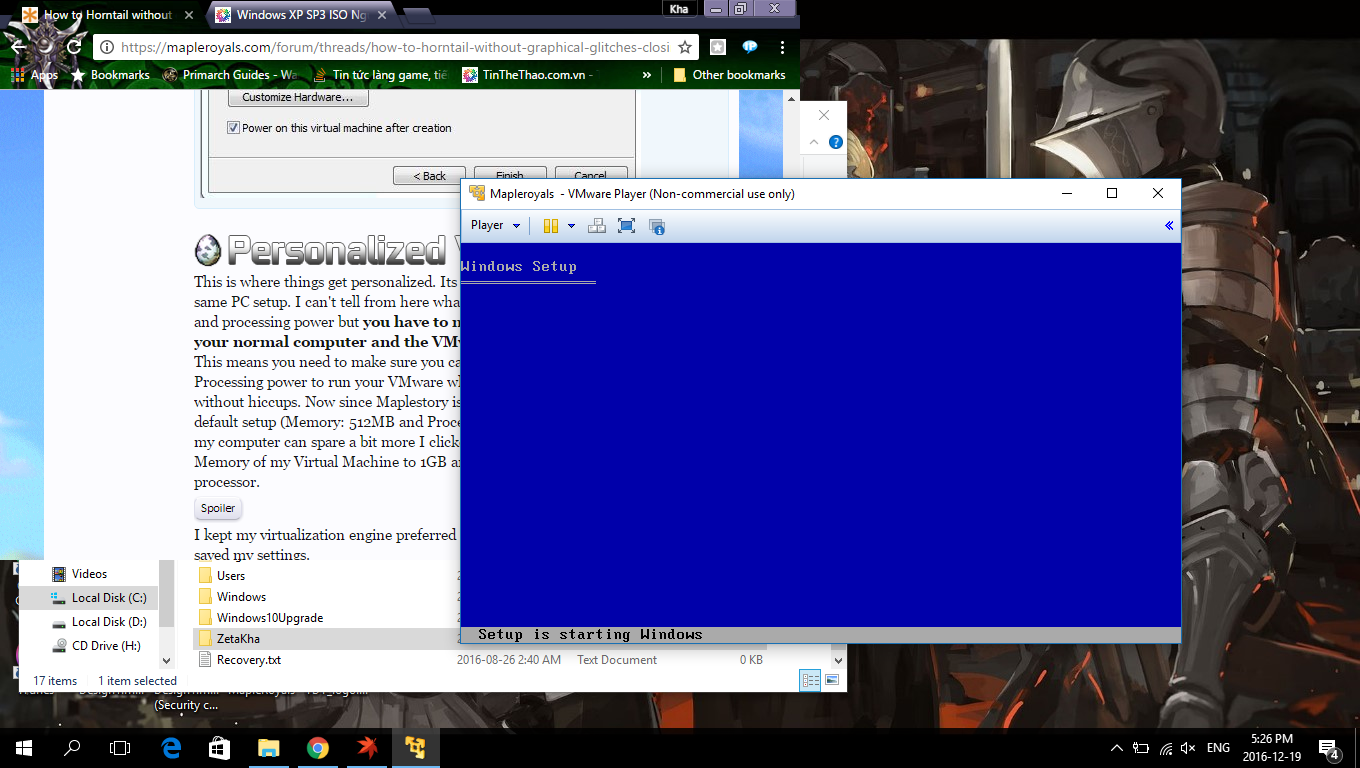This screenshot has height=768, width=1360.
Task: Switch VMware to Unity mode
Action: (657, 226)
